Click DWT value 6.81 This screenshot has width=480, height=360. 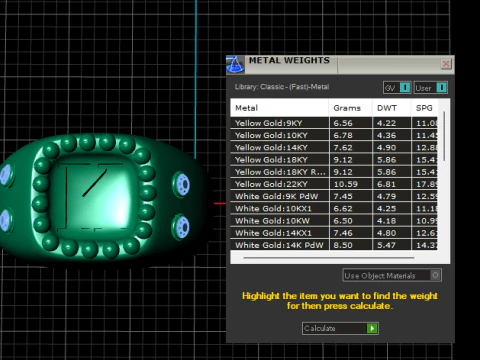pos(387,184)
